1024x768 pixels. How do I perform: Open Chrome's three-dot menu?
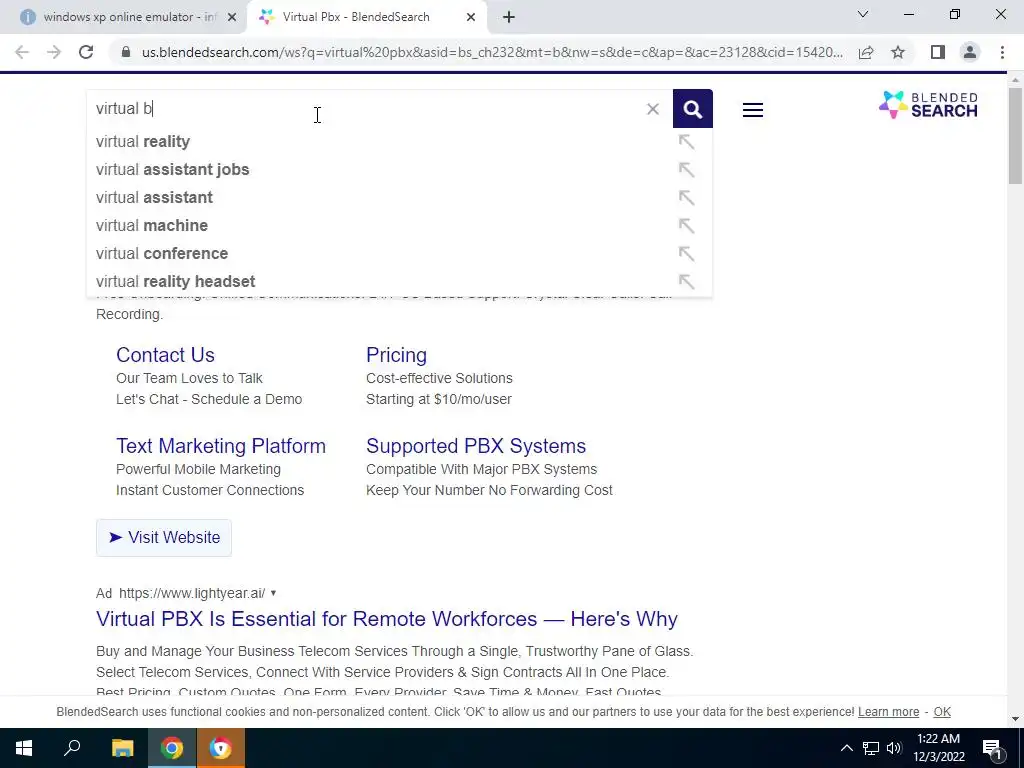1002,52
